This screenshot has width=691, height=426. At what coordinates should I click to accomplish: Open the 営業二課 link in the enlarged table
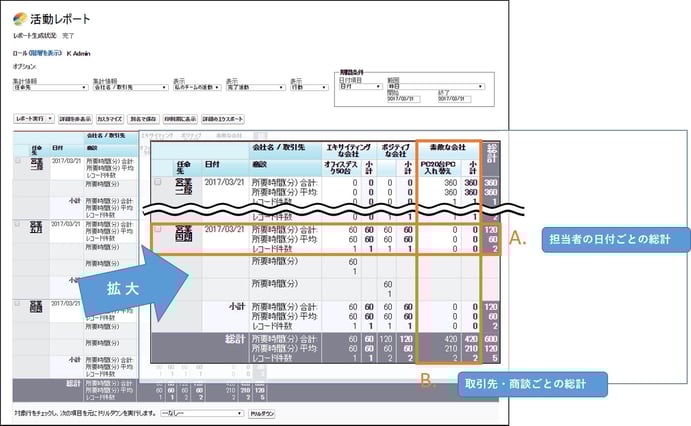click(x=184, y=186)
